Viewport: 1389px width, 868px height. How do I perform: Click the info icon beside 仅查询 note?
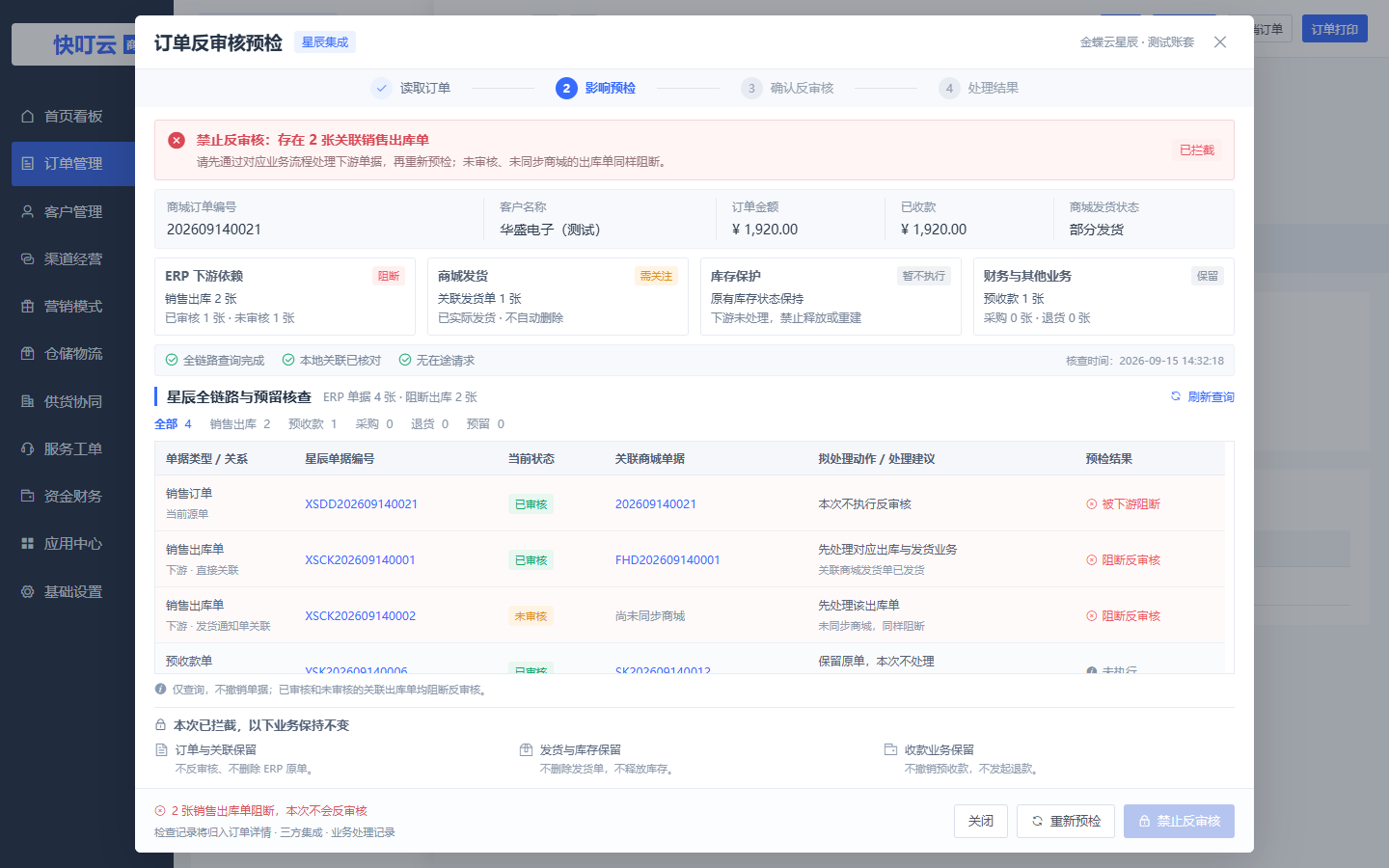[x=160, y=690]
